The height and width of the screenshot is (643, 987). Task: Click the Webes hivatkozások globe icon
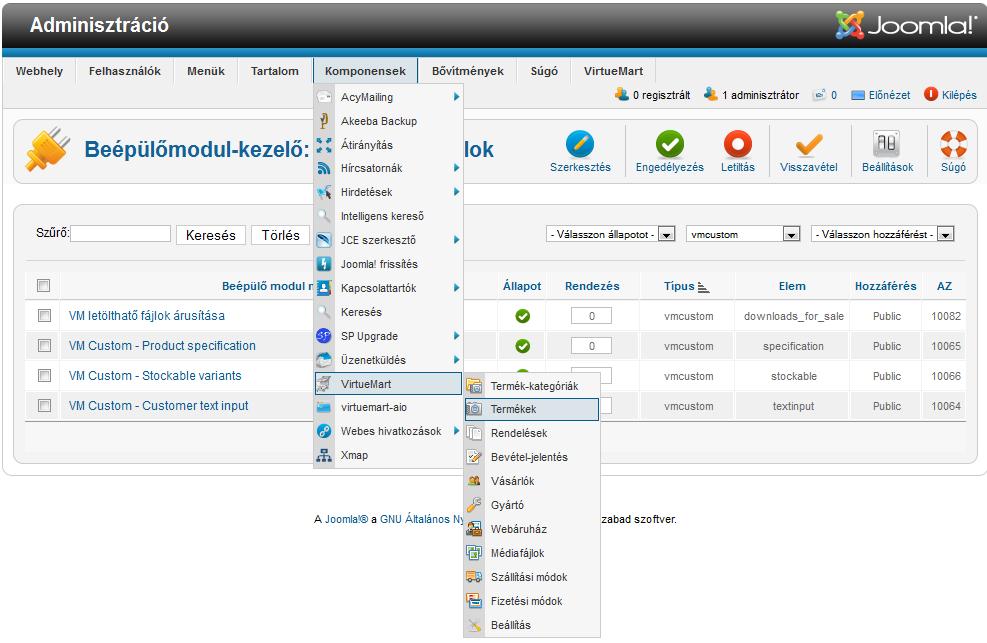pyautogui.click(x=324, y=431)
